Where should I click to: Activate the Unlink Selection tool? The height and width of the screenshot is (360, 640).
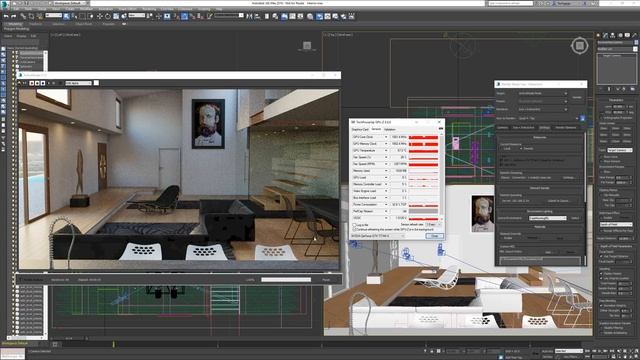coord(31,16)
